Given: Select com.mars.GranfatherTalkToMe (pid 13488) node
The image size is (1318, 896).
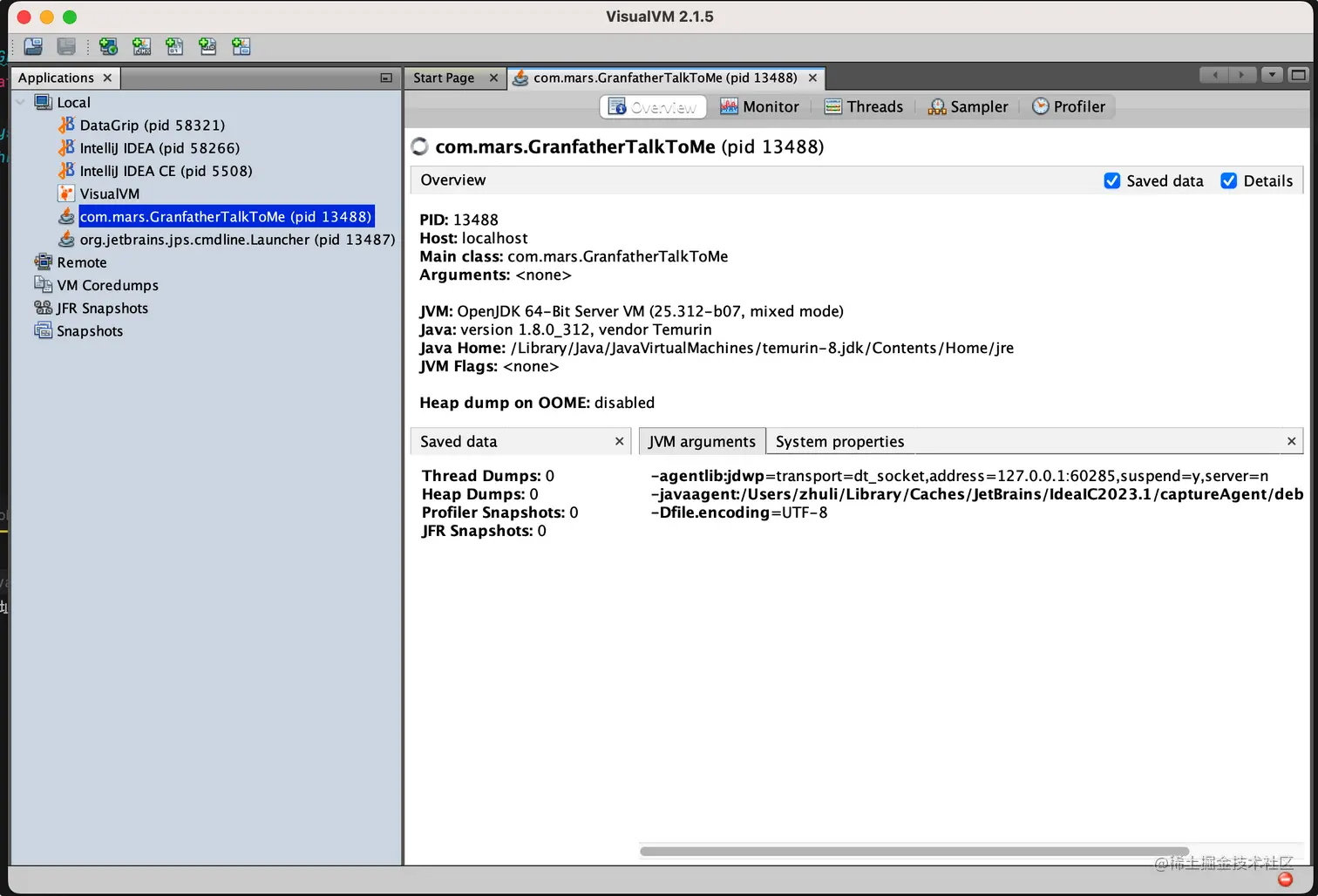Looking at the screenshot, I should pyautogui.click(x=226, y=216).
